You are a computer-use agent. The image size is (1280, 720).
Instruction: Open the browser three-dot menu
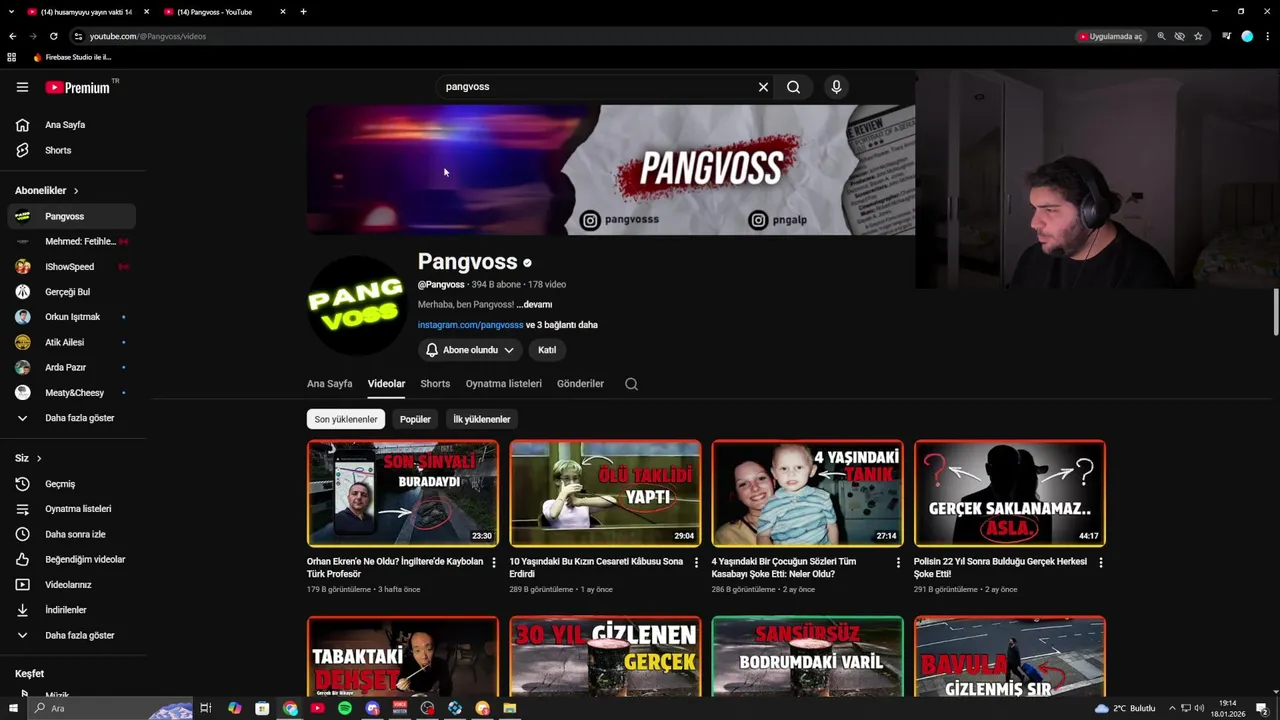click(x=1267, y=36)
